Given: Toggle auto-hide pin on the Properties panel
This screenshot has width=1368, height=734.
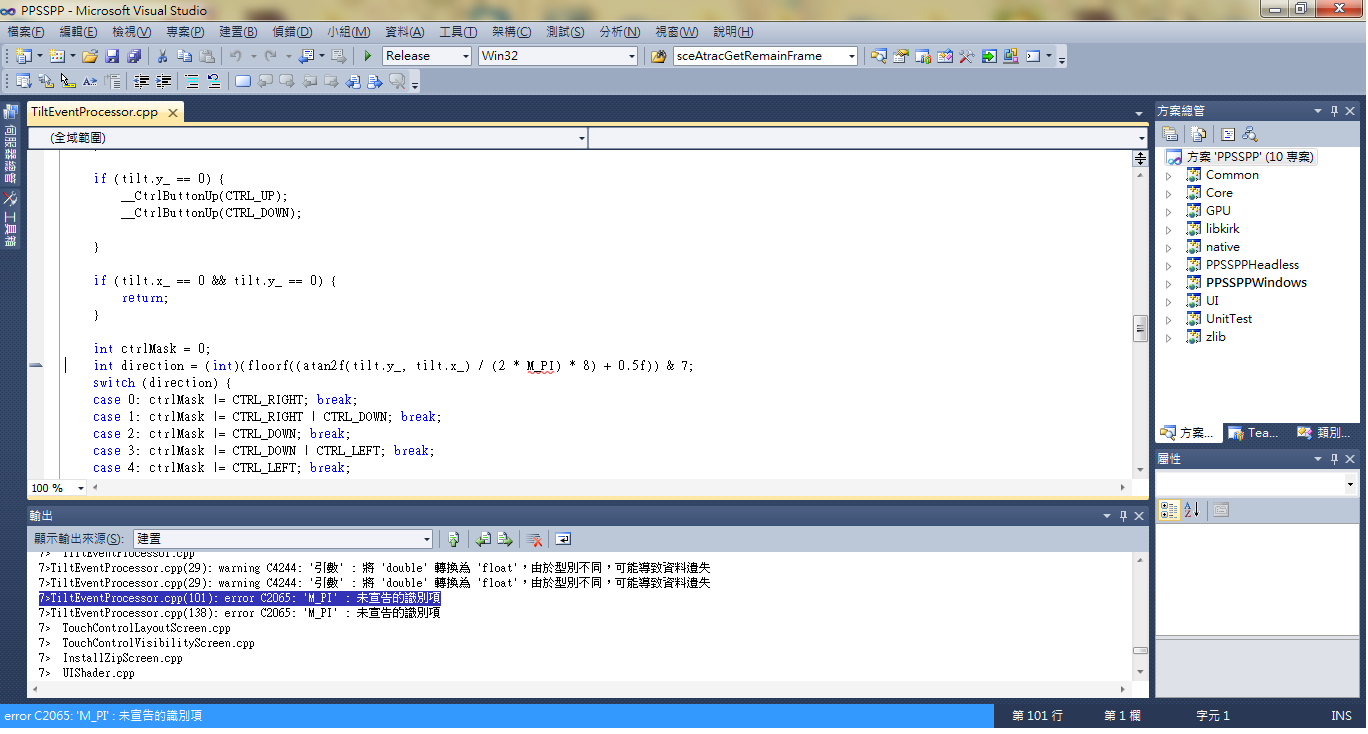Looking at the screenshot, I should click(1334, 458).
